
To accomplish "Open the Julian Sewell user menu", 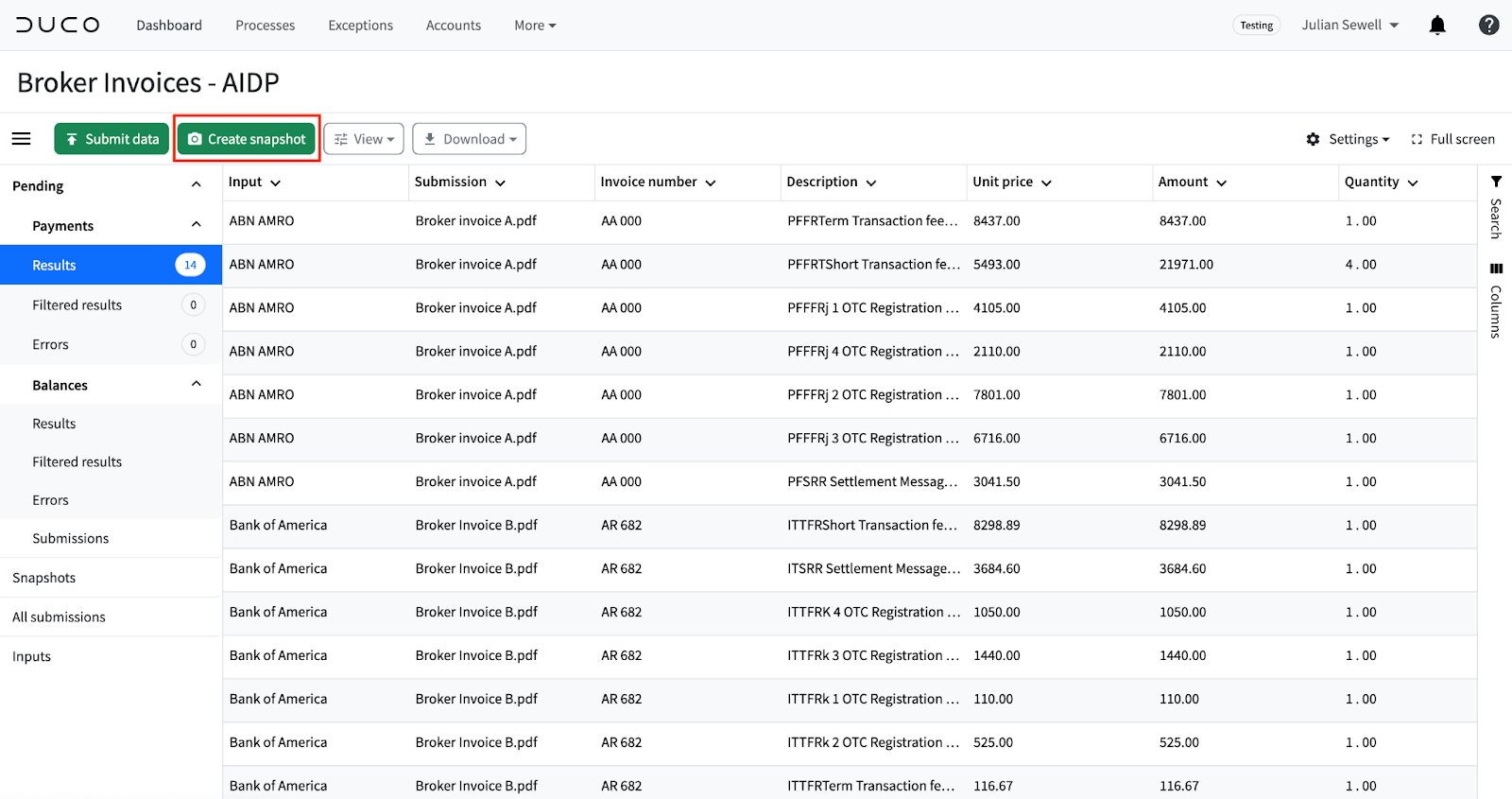I will click(x=1349, y=26).
